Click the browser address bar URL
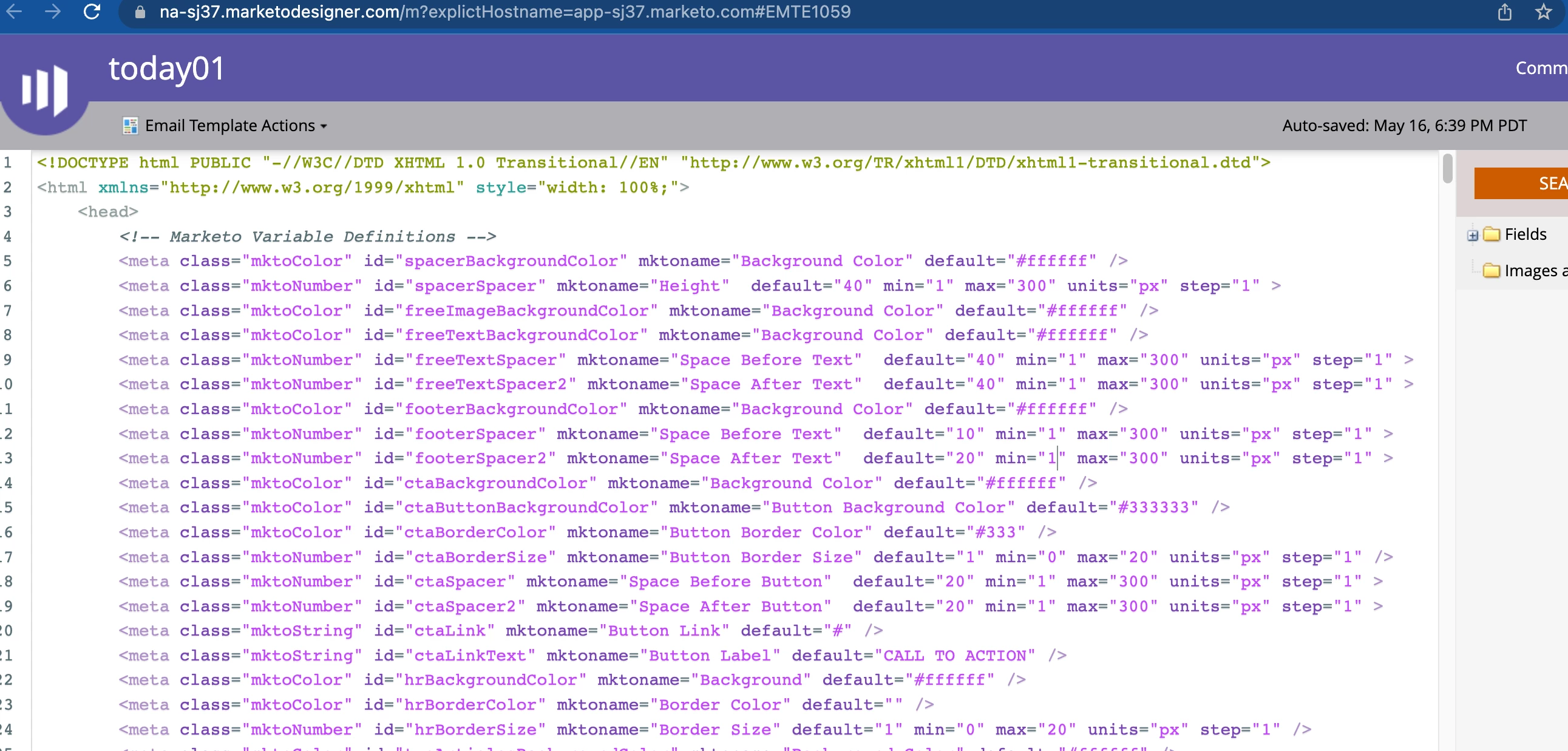This screenshot has height=751, width=1568. 504,12
